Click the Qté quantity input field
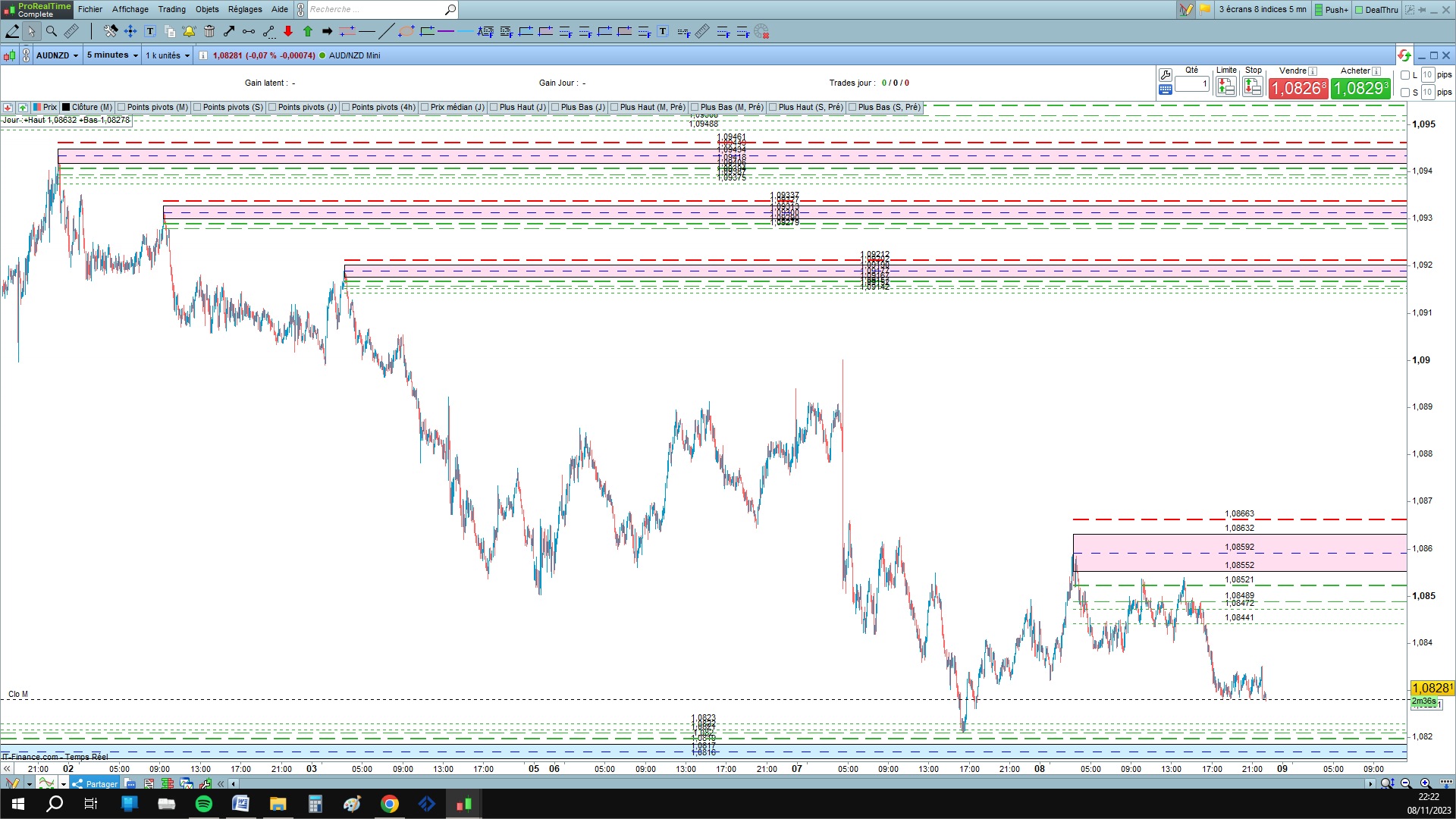 point(1192,84)
